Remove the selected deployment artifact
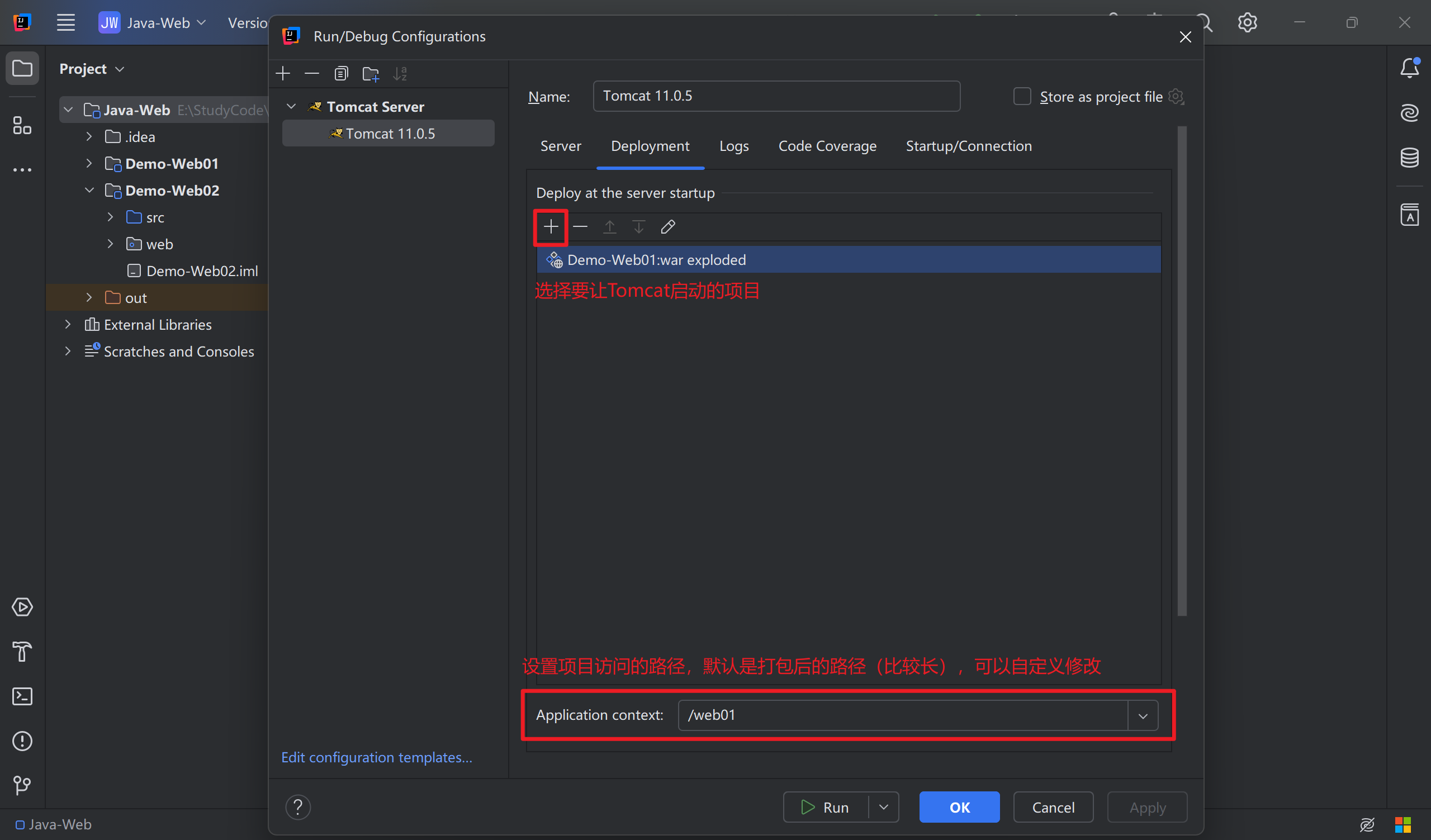 click(x=580, y=227)
